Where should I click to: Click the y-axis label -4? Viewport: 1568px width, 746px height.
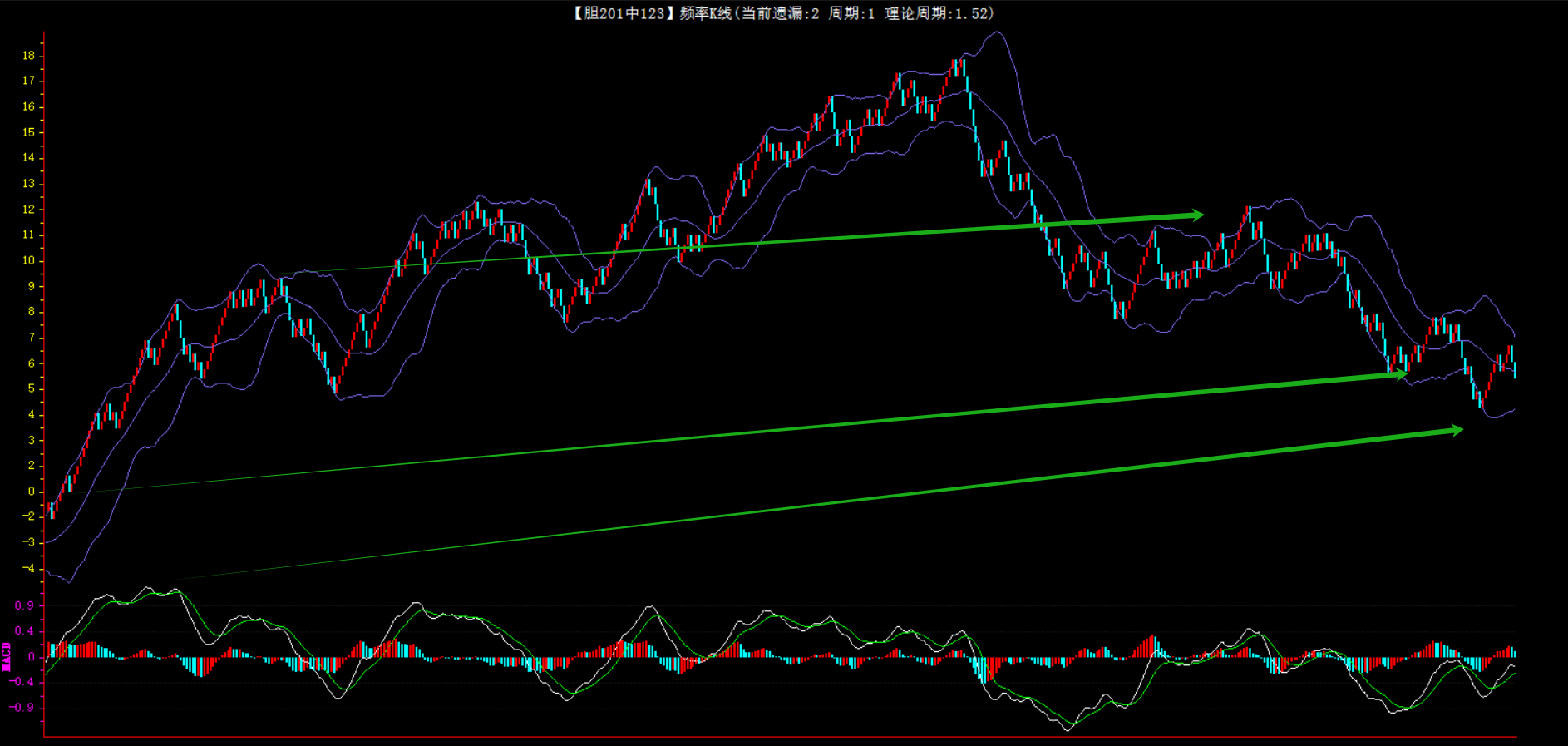pyautogui.click(x=29, y=569)
